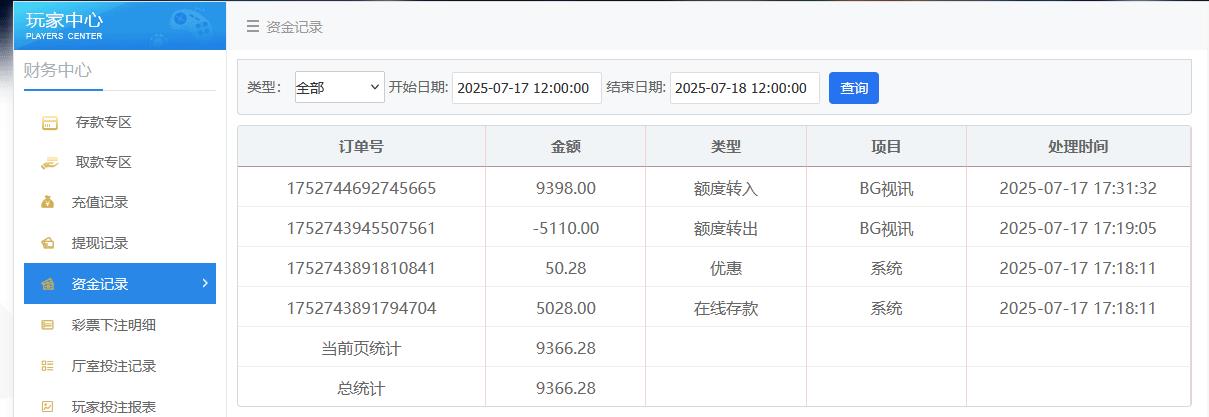Click the 取款专区 hand icon
1209x417 pixels.
point(49,163)
